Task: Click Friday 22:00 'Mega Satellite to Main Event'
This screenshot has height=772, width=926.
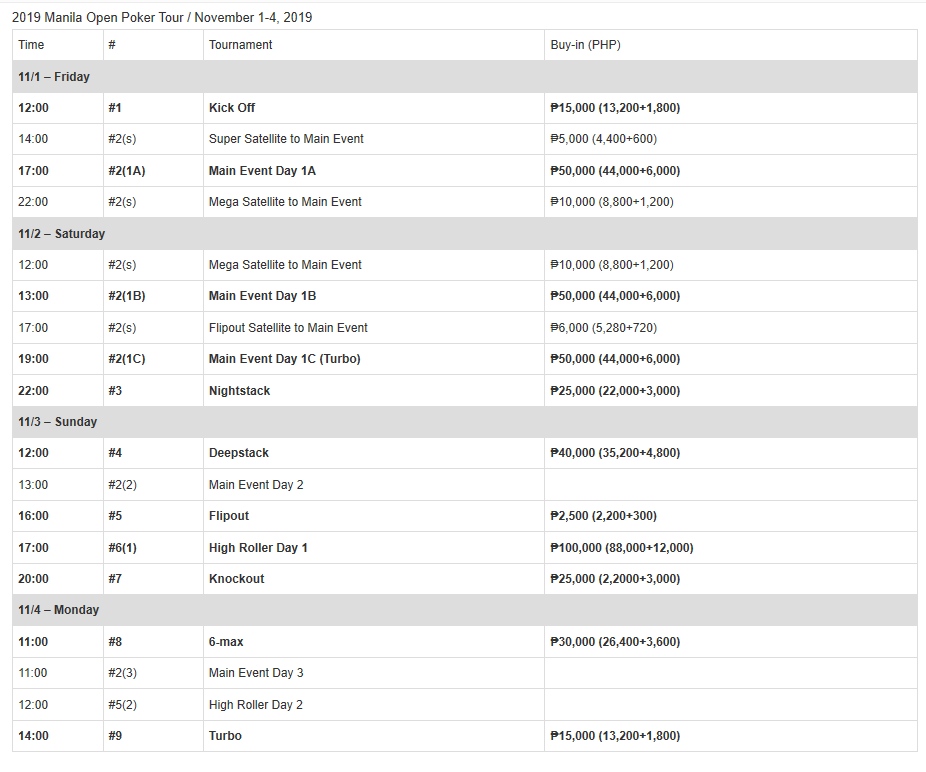Action: (x=374, y=202)
